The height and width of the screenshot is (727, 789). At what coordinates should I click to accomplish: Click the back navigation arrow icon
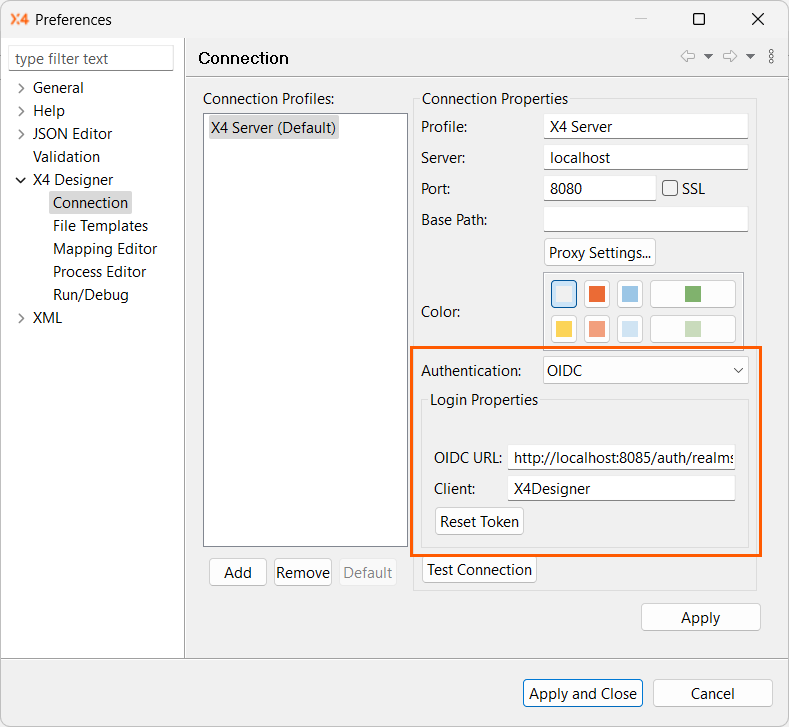[x=688, y=57]
